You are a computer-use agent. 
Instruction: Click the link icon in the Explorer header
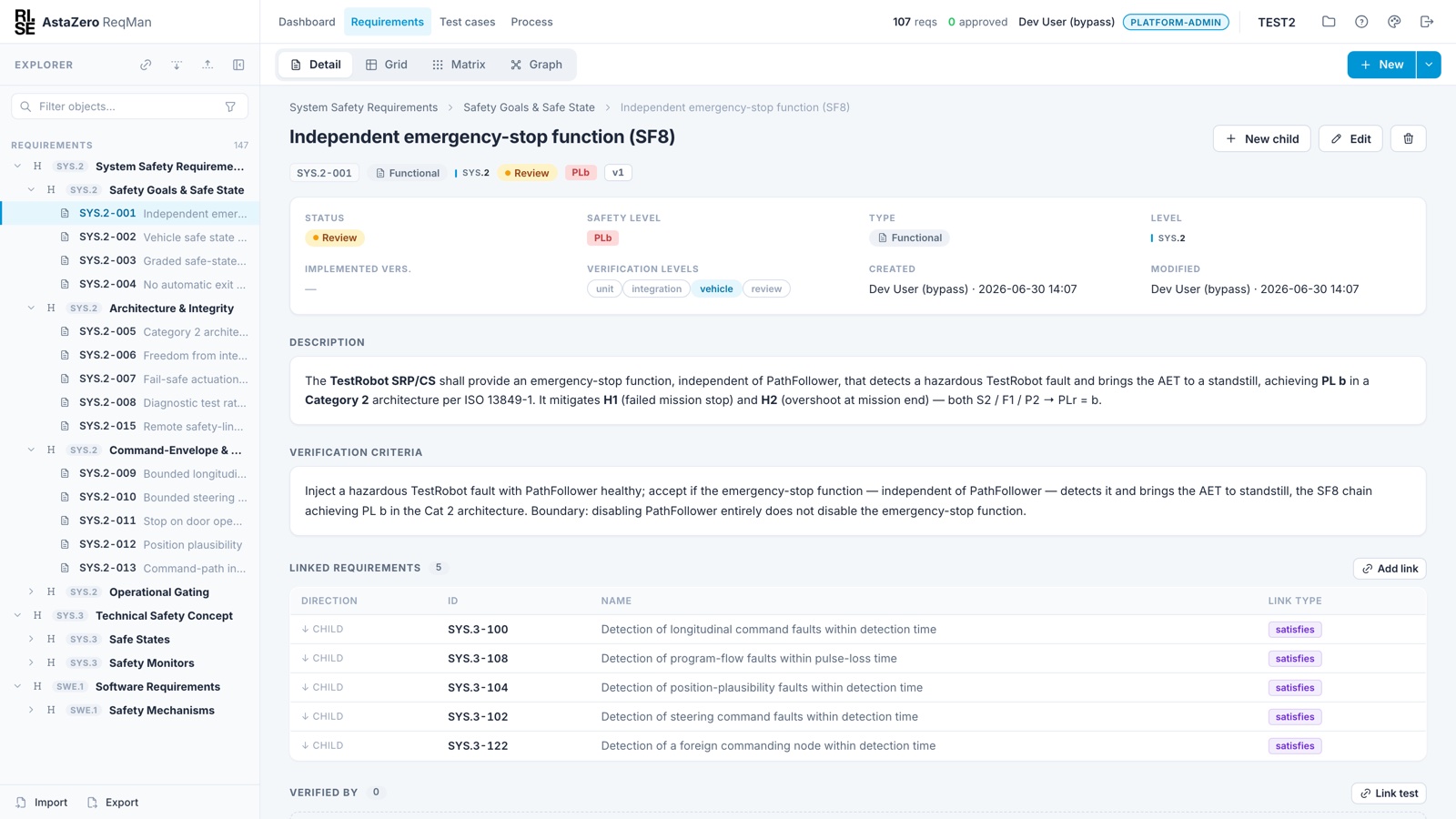(x=146, y=65)
